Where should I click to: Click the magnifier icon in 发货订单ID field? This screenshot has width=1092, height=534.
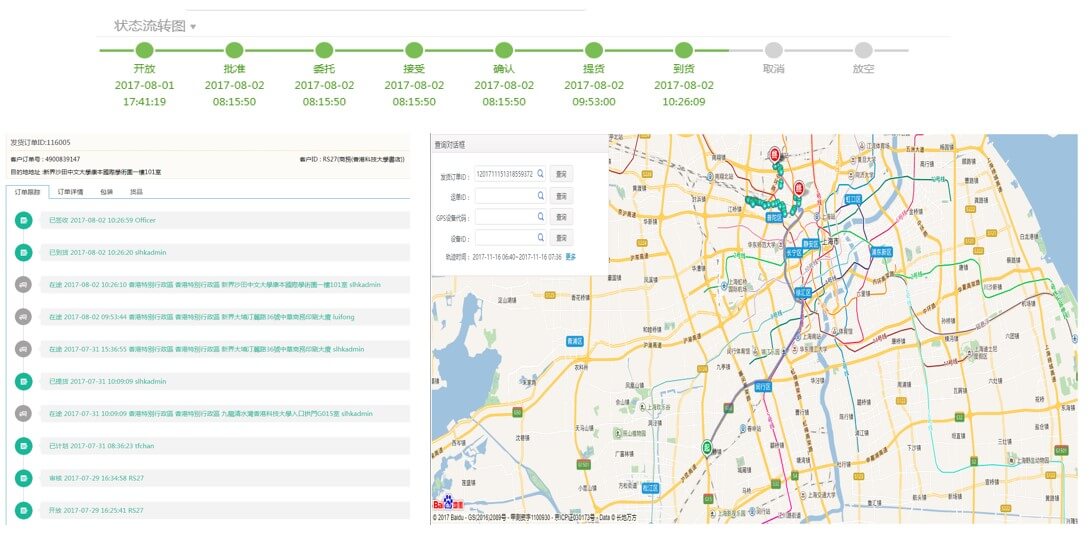pos(541,174)
